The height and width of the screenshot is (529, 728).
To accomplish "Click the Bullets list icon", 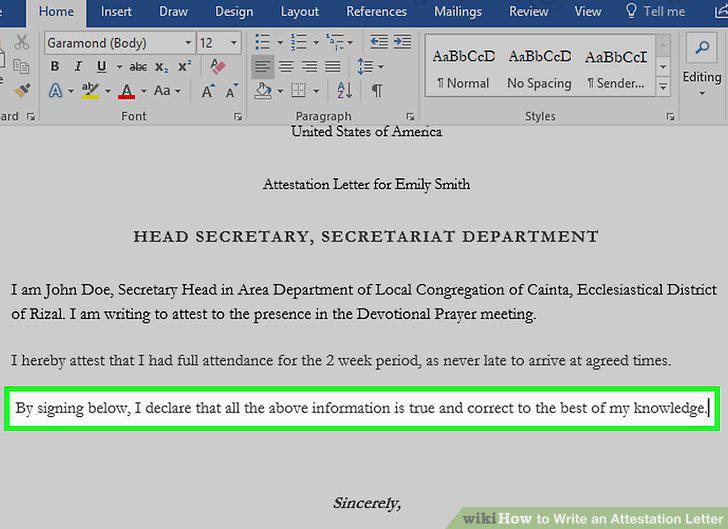I will coord(263,42).
